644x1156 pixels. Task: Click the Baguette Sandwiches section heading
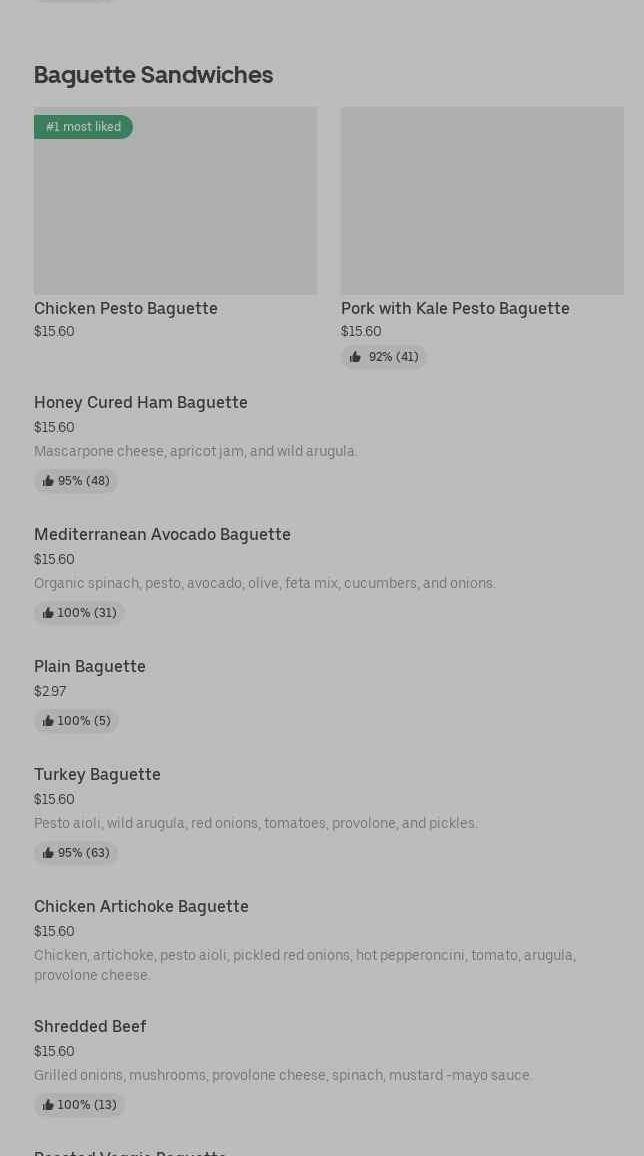pos(153,75)
